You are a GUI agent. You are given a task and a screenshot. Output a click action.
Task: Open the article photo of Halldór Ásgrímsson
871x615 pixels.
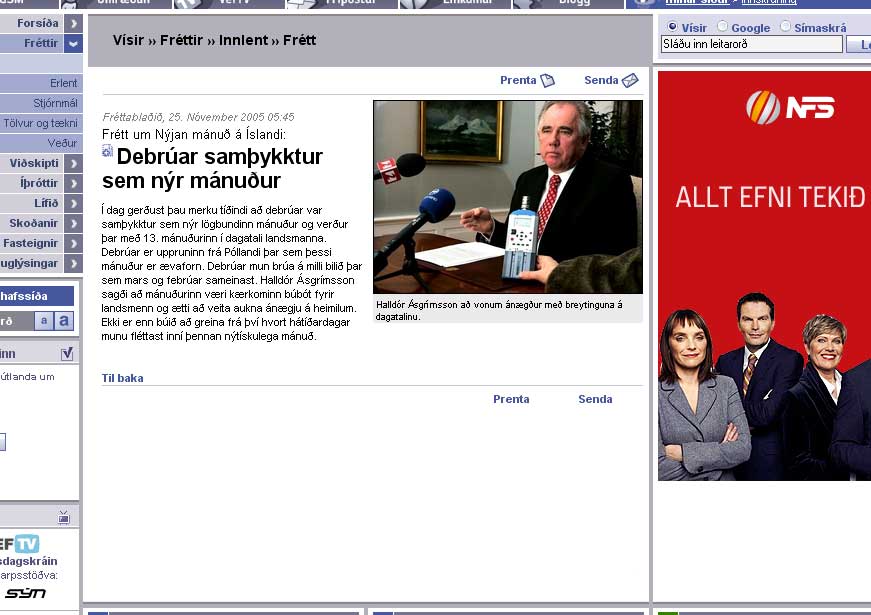coord(508,197)
